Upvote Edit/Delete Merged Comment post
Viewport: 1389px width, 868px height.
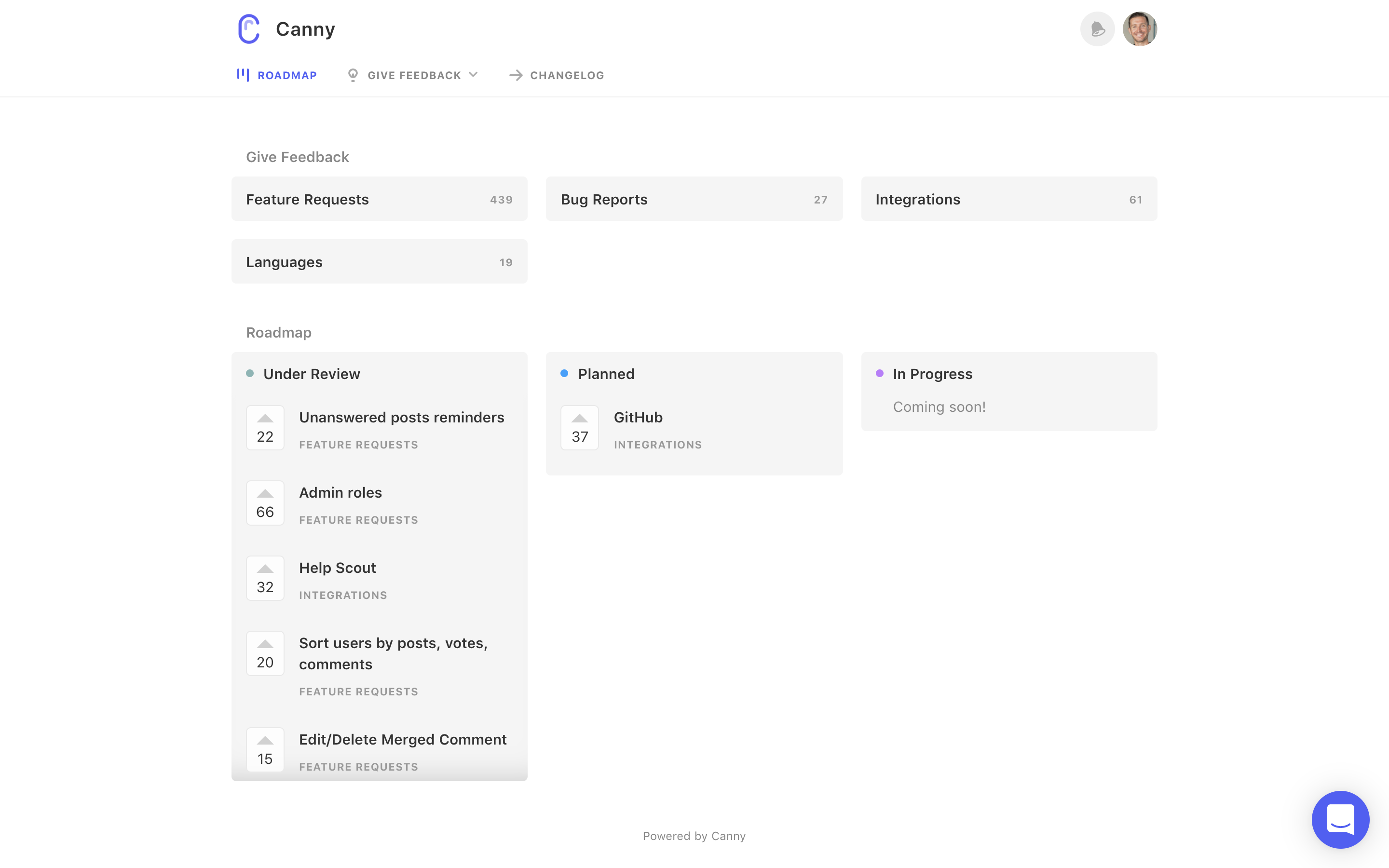[x=265, y=750]
